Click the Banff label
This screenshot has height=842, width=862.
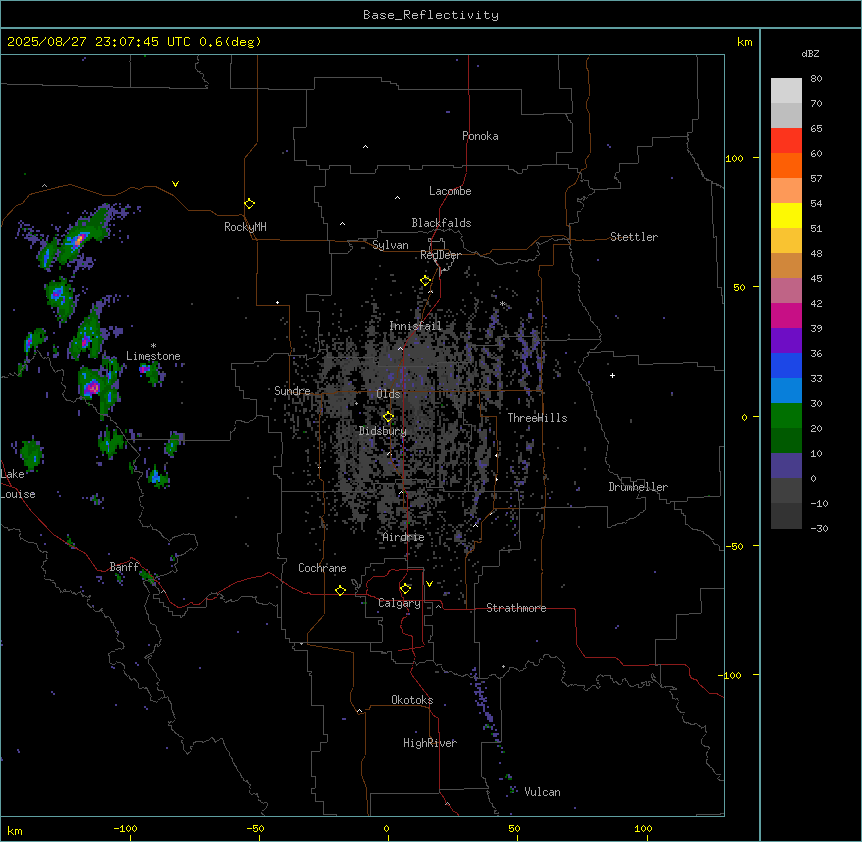coord(124,567)
